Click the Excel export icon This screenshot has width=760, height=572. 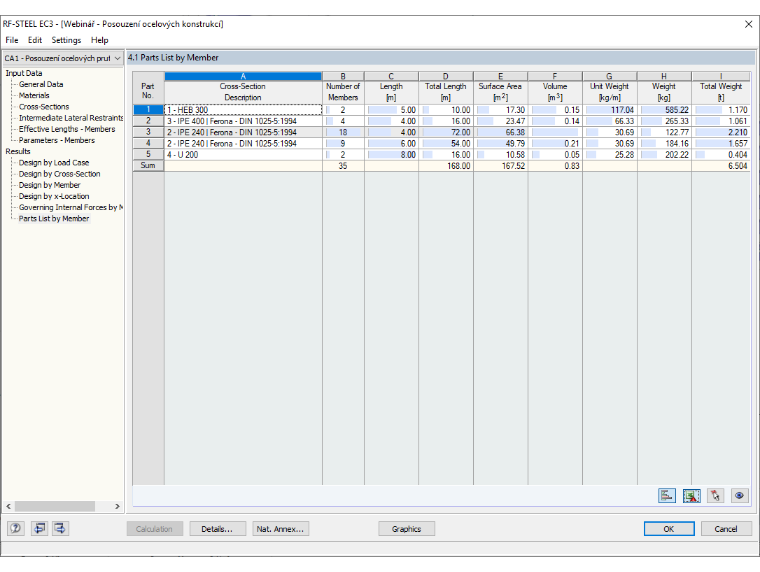coord(691,495)
